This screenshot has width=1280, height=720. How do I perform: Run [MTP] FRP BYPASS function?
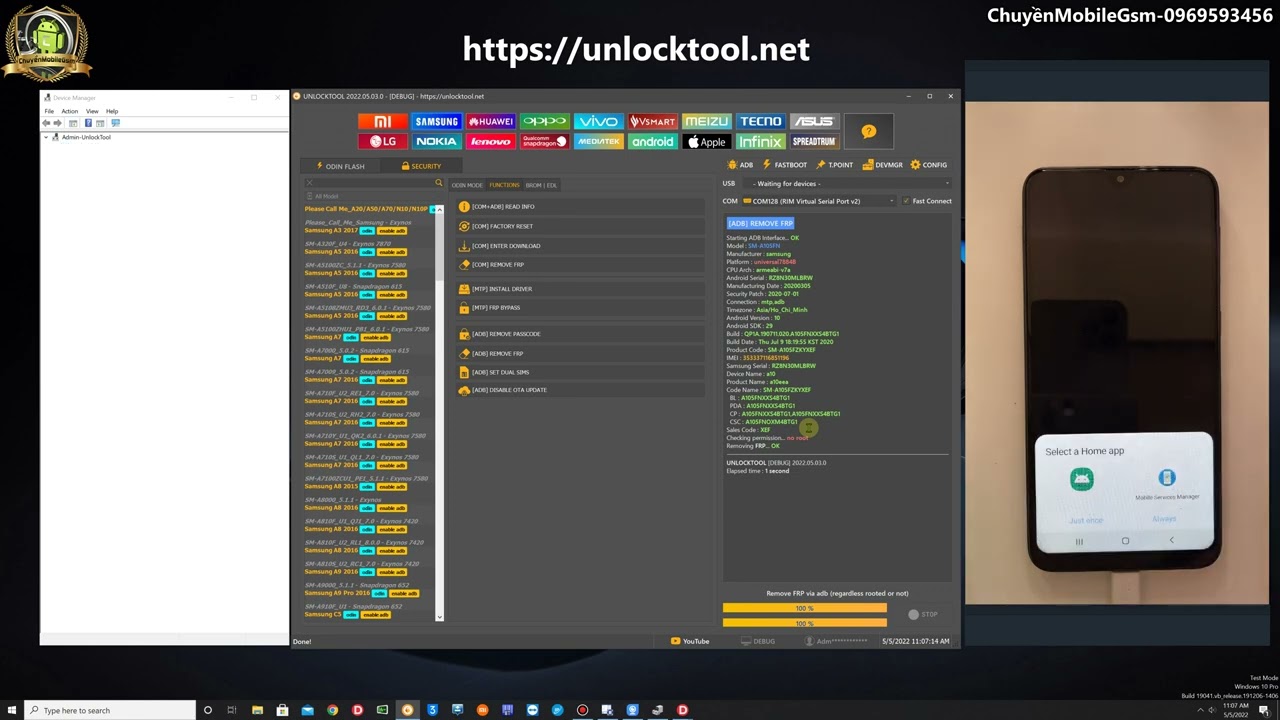coord(581,308)
